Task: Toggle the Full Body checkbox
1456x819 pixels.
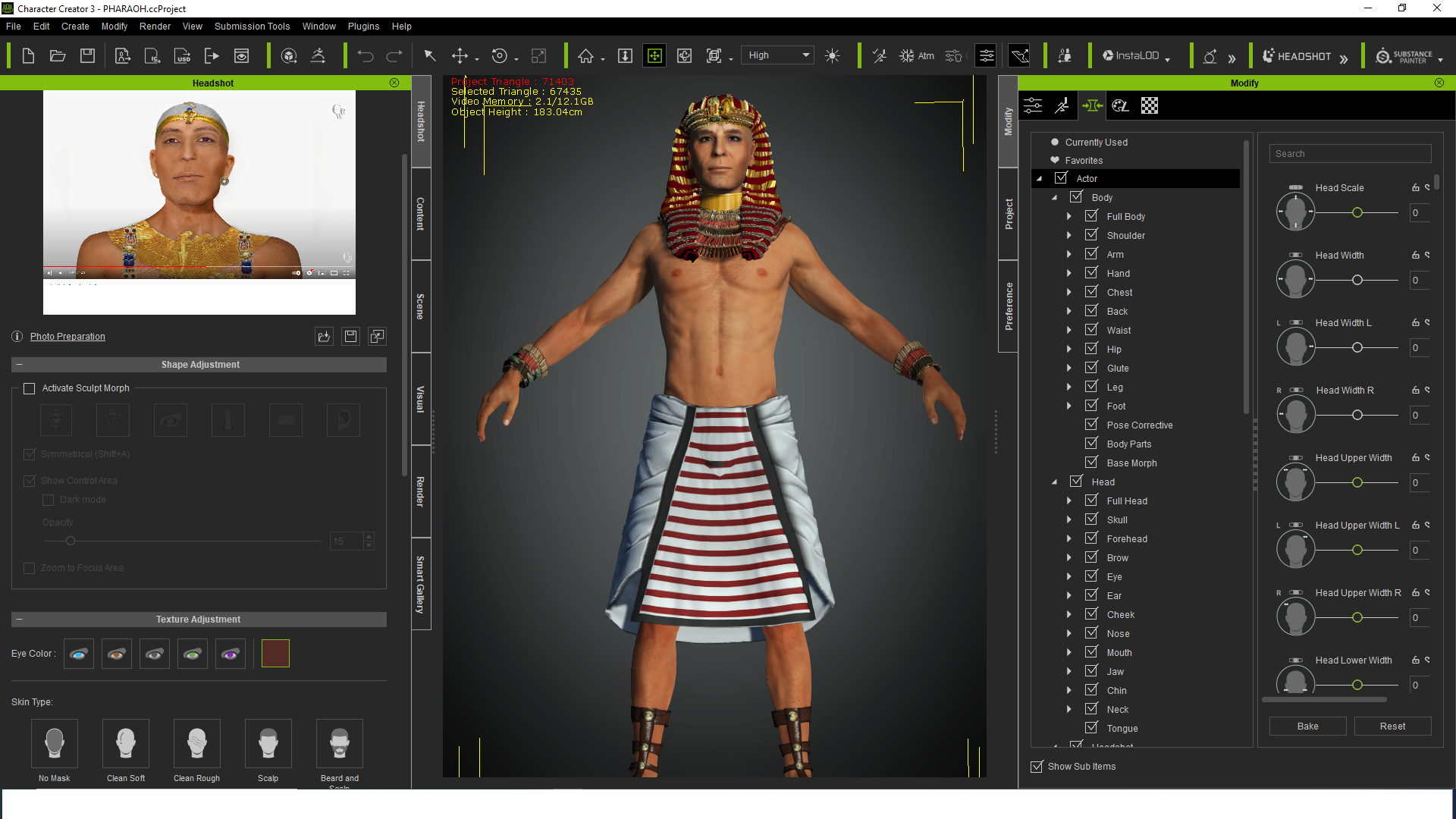Action: tap(1091, 215)
